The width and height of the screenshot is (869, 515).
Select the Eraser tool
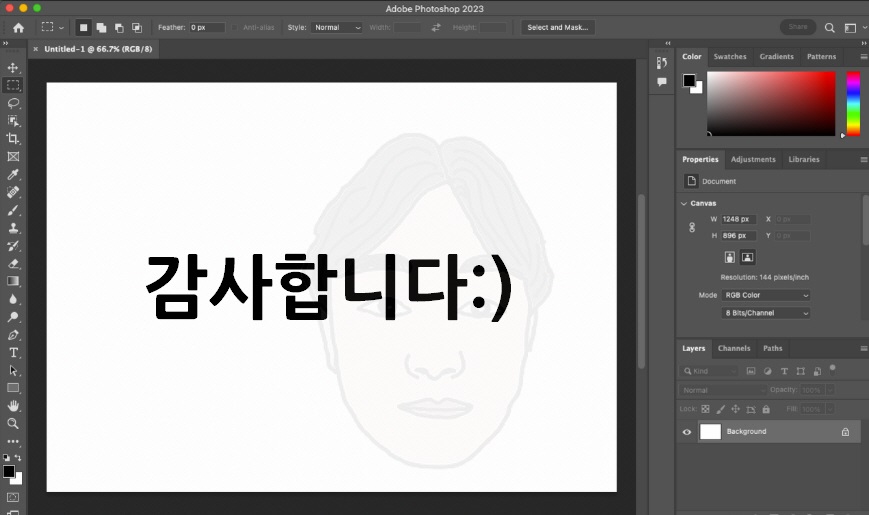click(x=13, y=263)
